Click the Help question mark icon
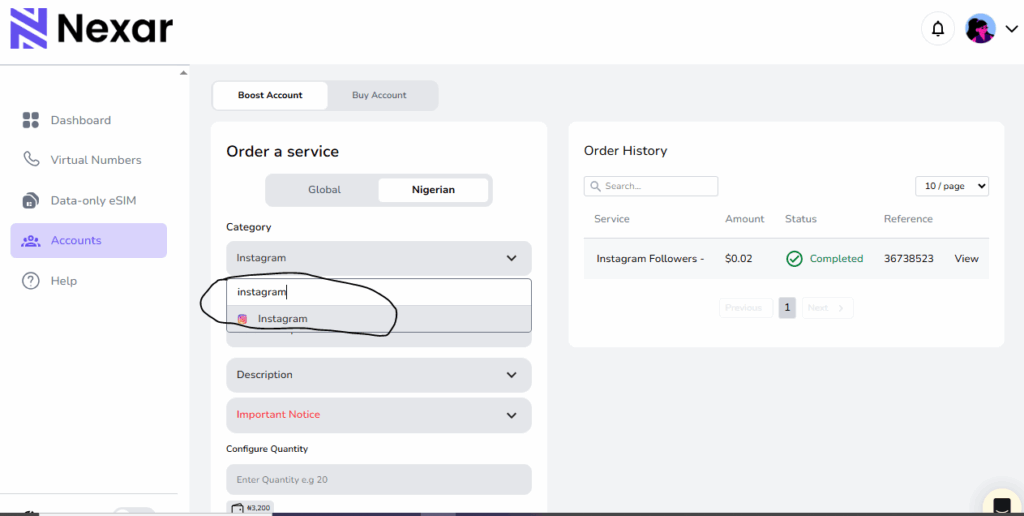The width and height of the screenshot is (1024, 516). point(31,281)
